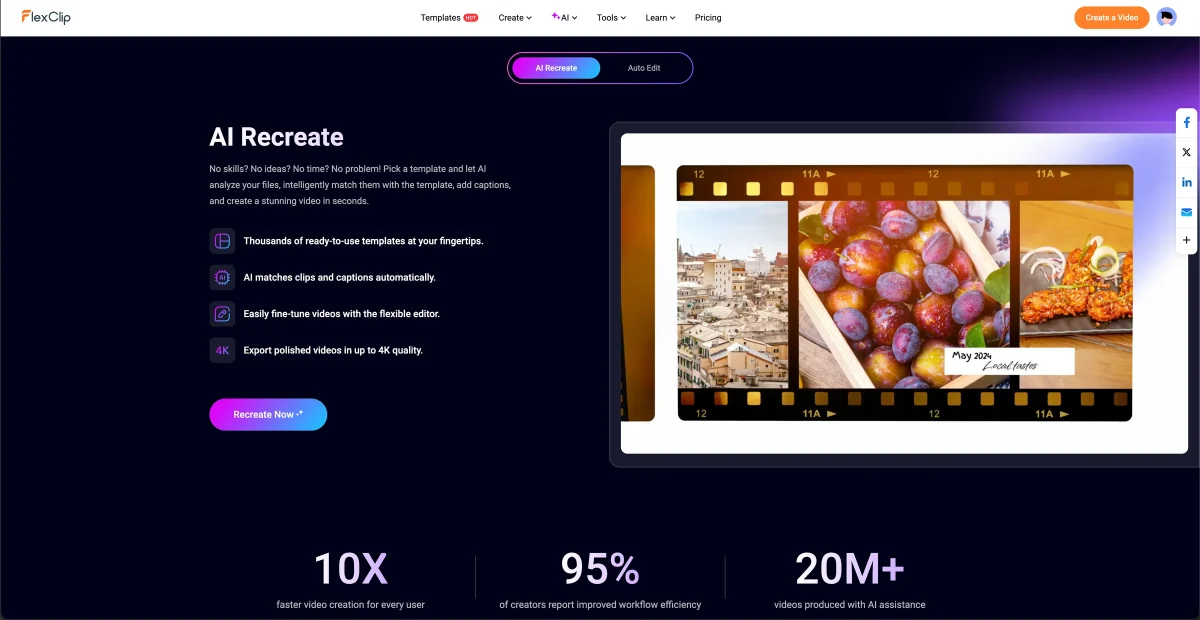Switch the pill toggle to Auto Edit
This screenshot has width=1200, height=620.
point(644,68)
